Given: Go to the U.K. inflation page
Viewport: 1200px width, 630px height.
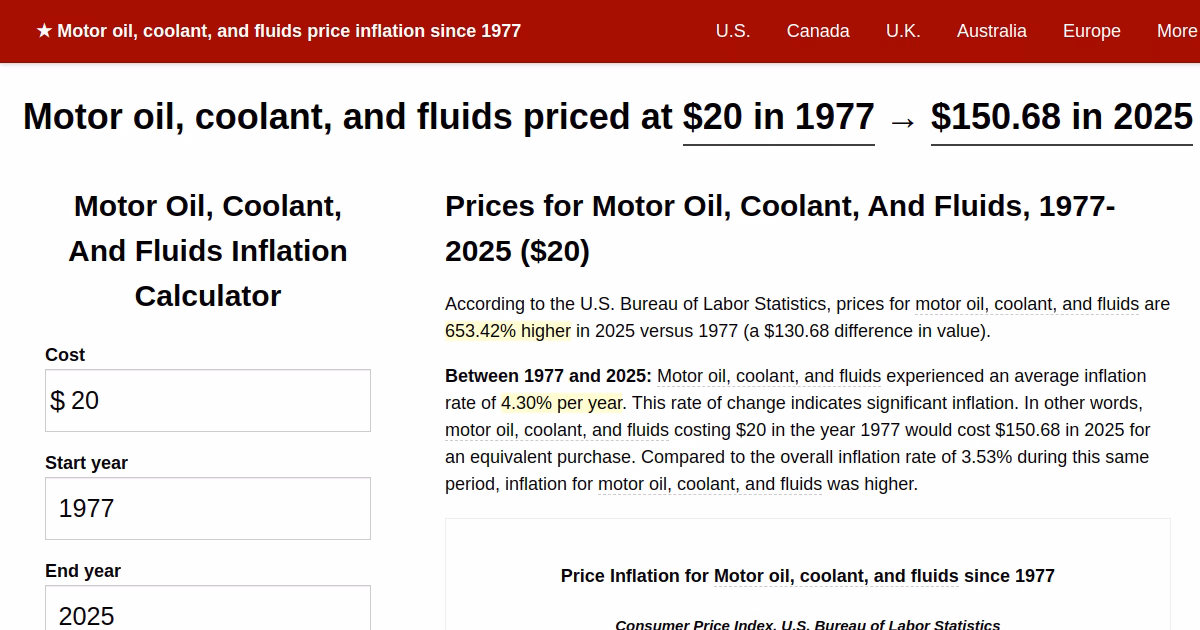Looking at the screenshot, I should [903, 31].
